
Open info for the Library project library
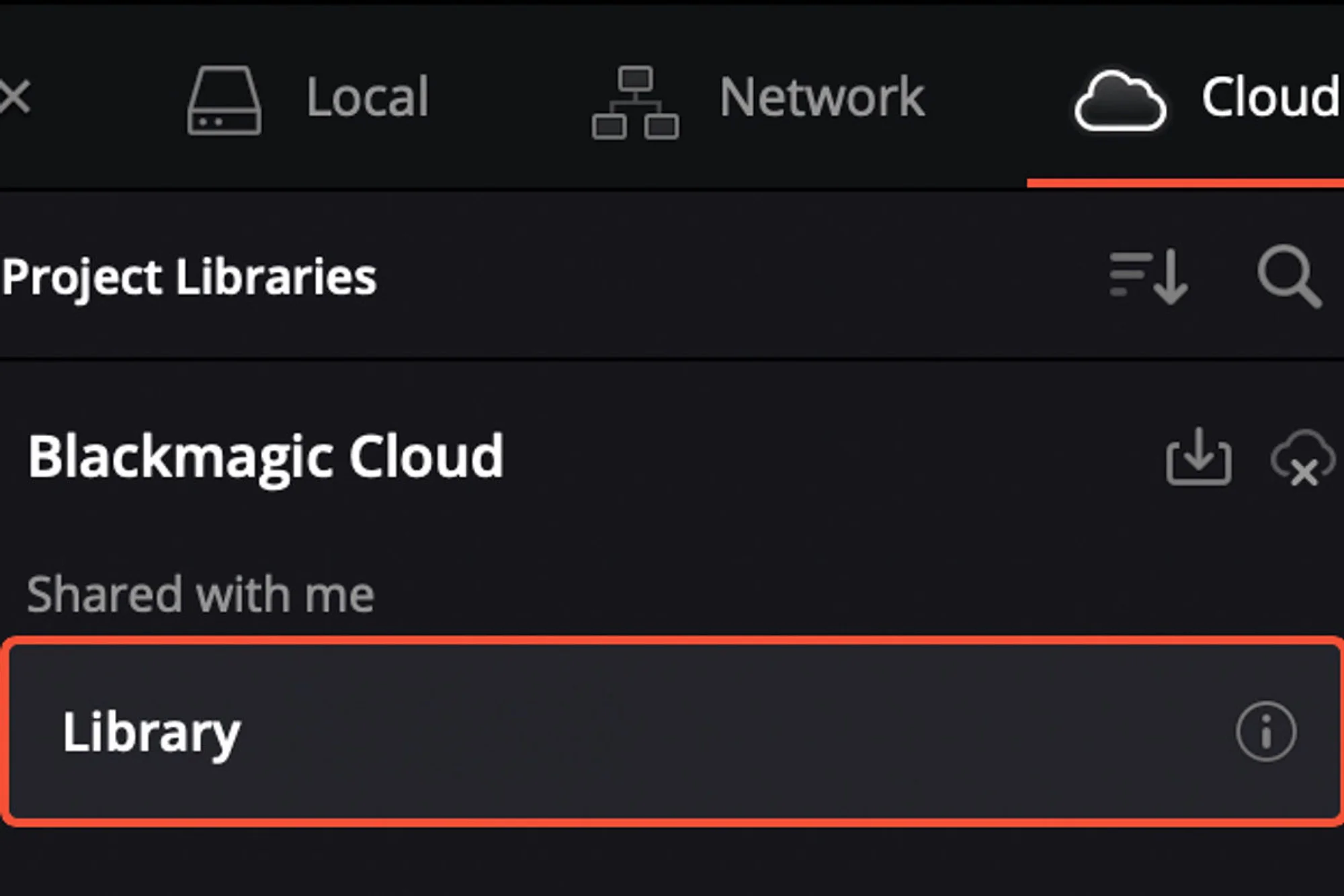pyautogui.click(x=1268, y=732)
